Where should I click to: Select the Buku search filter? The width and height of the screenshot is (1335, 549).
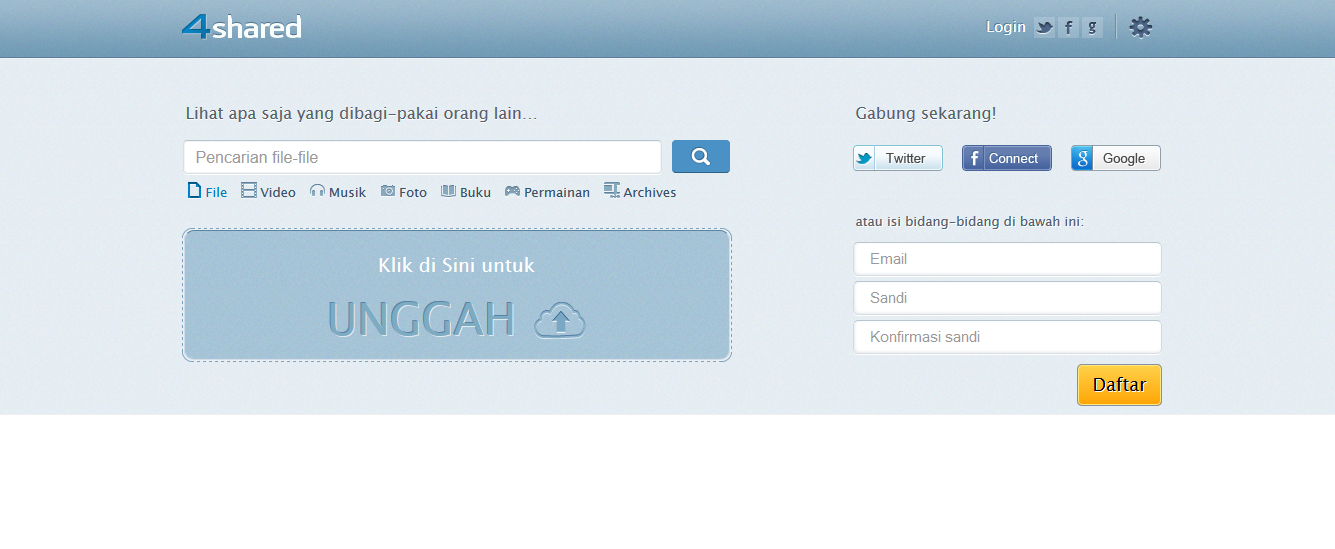[x=466, y=191]
